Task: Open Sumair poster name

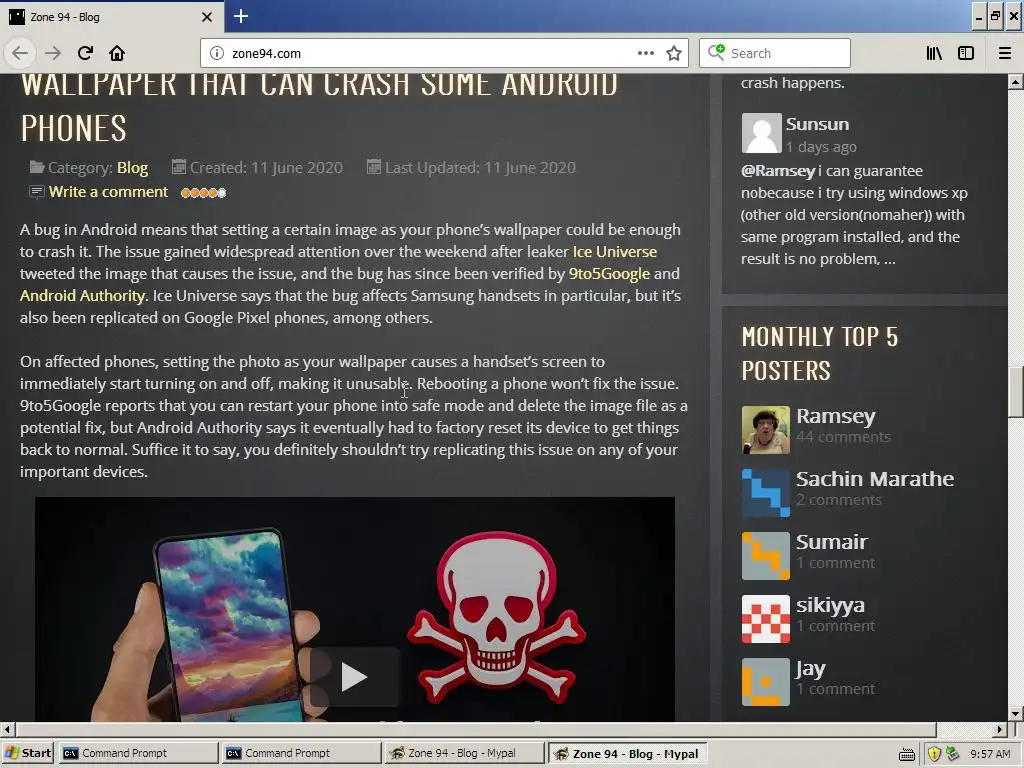Action: [831, 542]
